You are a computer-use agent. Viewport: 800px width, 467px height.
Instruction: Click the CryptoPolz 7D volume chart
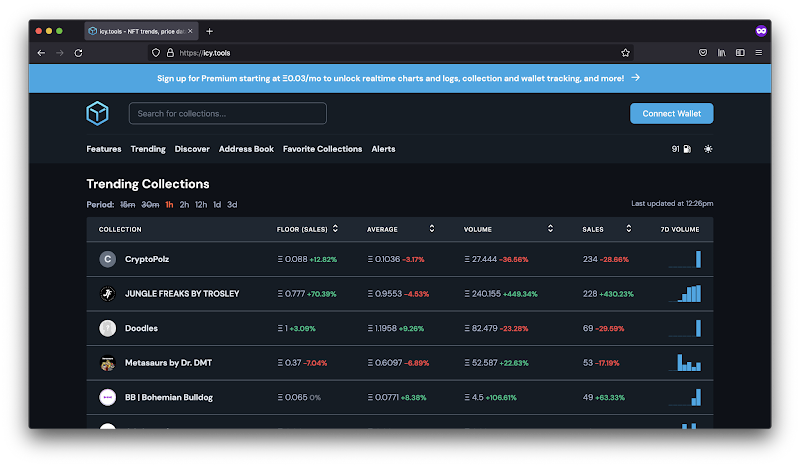coord(685,259)
